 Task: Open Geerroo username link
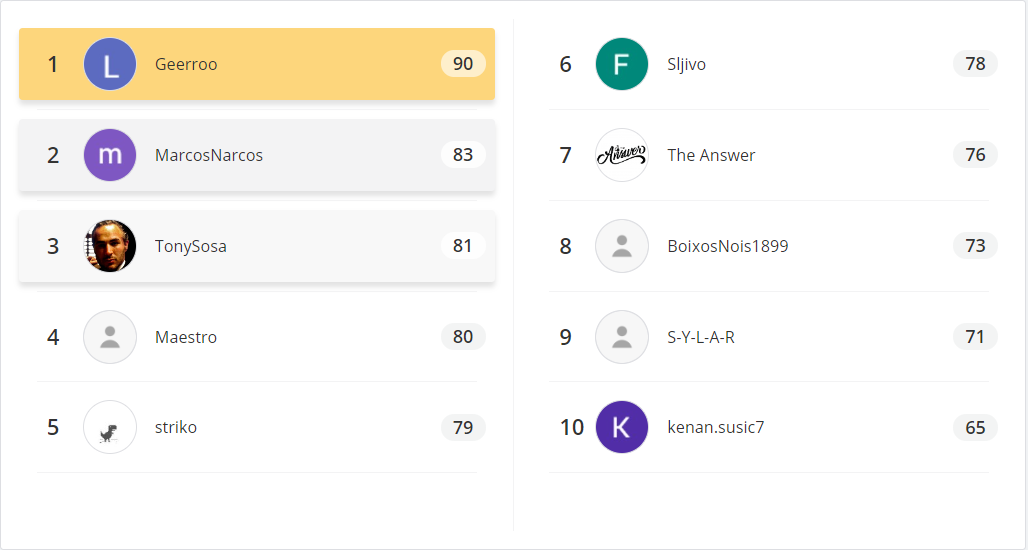click(x=186, y=64)
